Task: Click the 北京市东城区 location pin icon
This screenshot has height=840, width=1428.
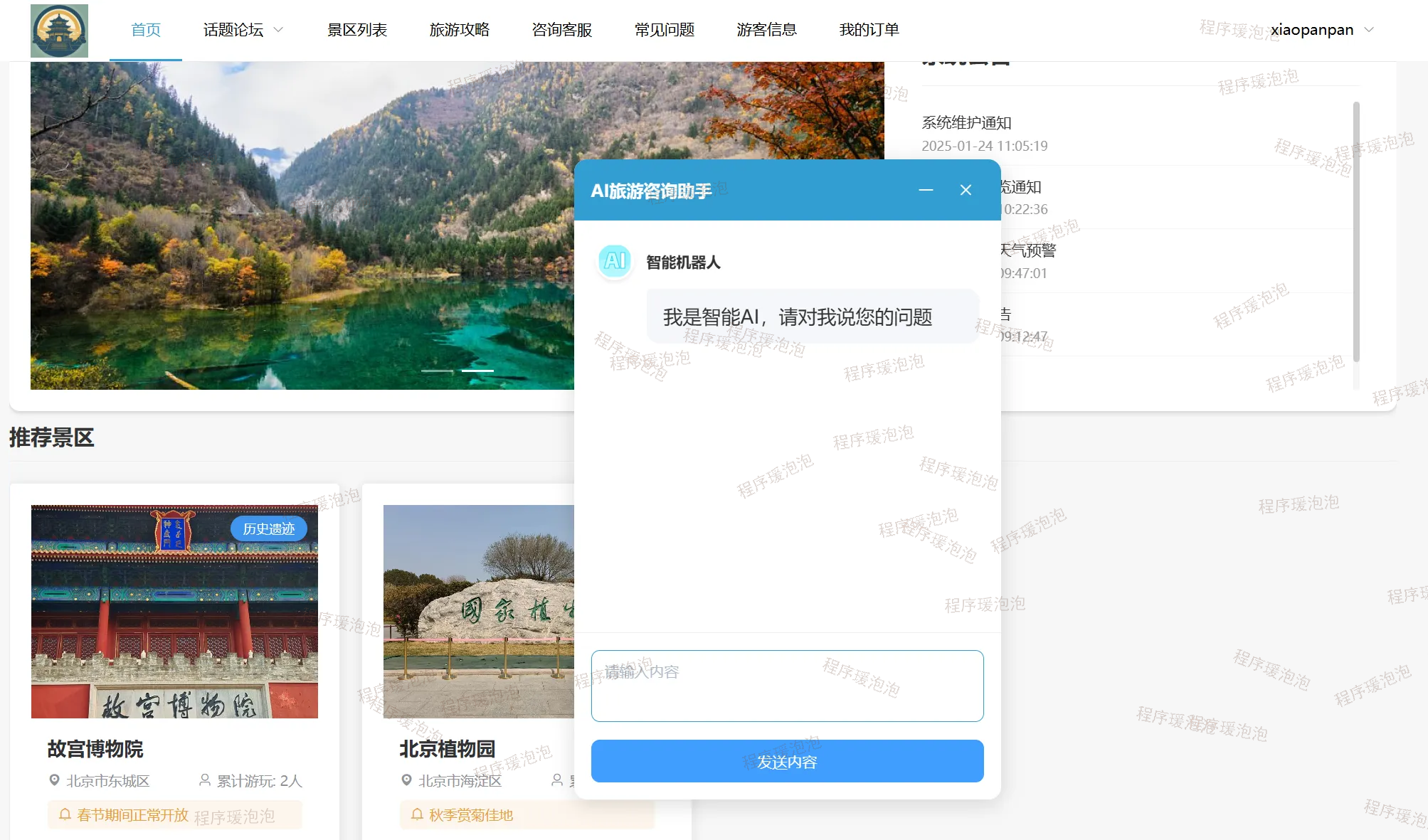Action: tap(54, 780)
